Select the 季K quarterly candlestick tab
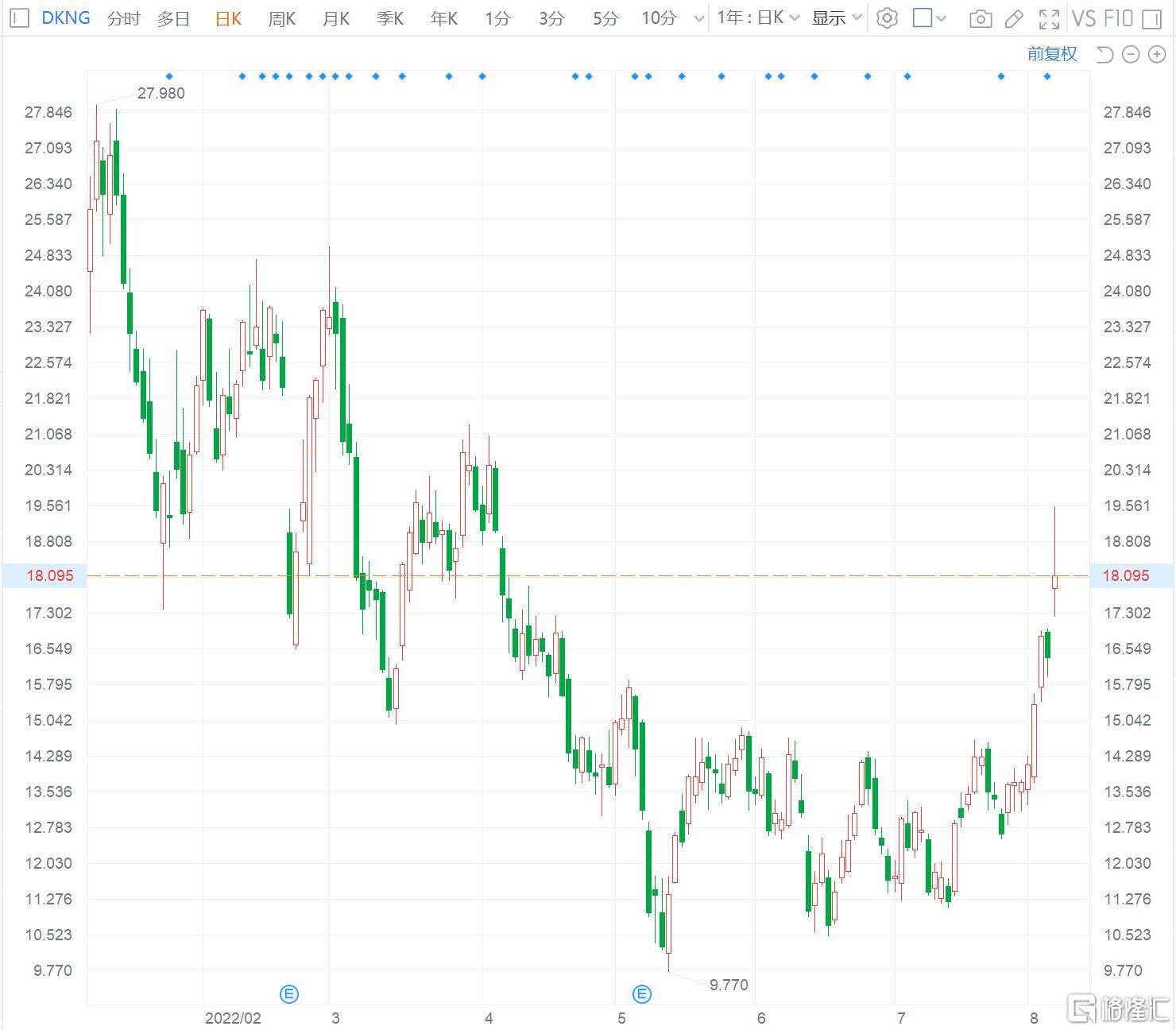 coord(390,18)
